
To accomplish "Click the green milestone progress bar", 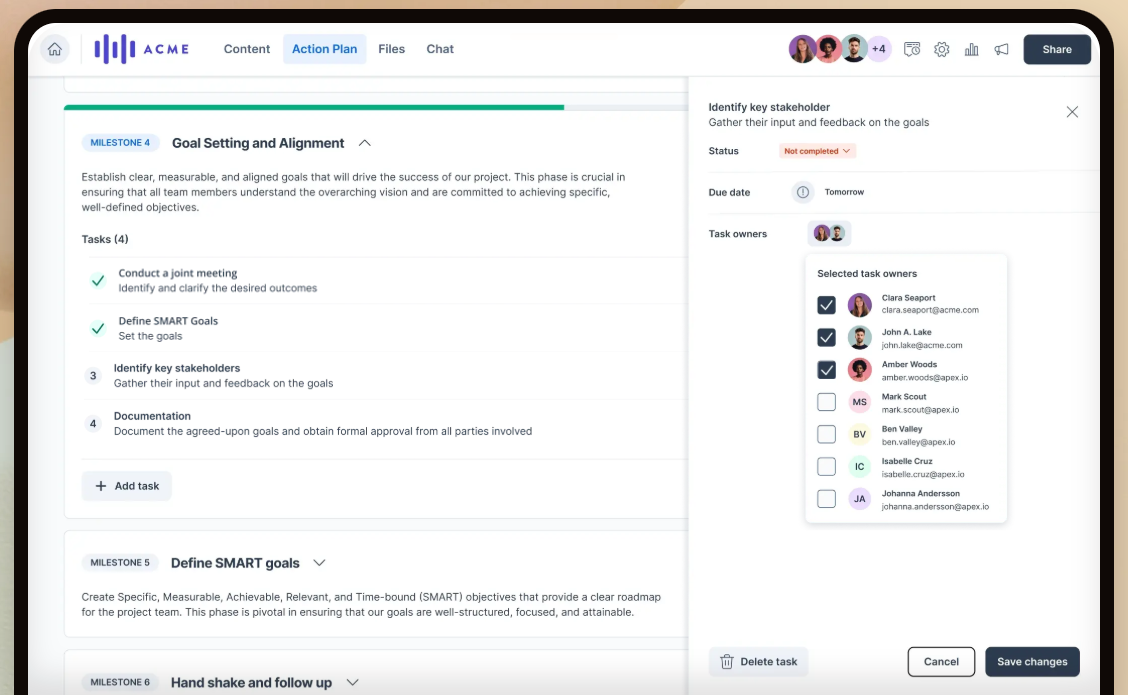I will 314,107.
